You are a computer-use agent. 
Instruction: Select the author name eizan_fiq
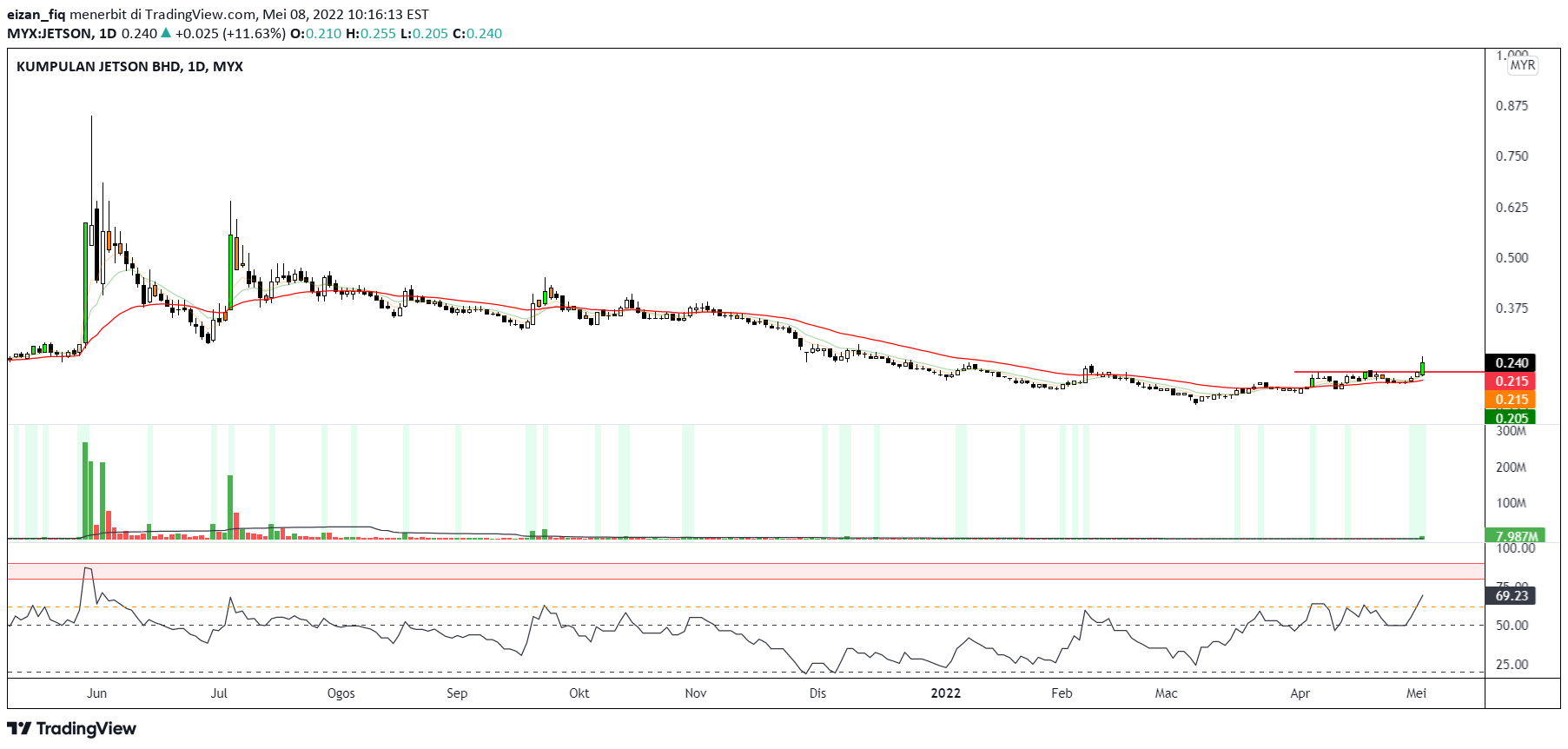(36, 14)
